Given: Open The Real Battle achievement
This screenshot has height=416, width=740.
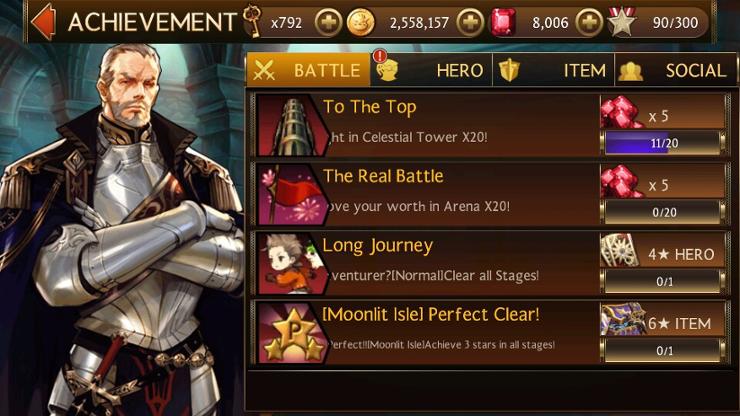Looking at the screenshot, I should [491, 194].
